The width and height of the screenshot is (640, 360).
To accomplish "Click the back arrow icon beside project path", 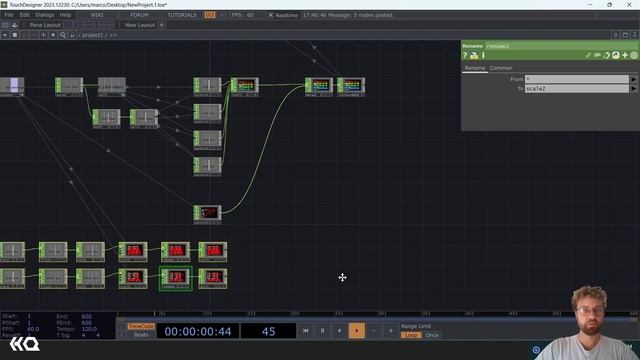I will pyautogui.click(x=72, y=35).
